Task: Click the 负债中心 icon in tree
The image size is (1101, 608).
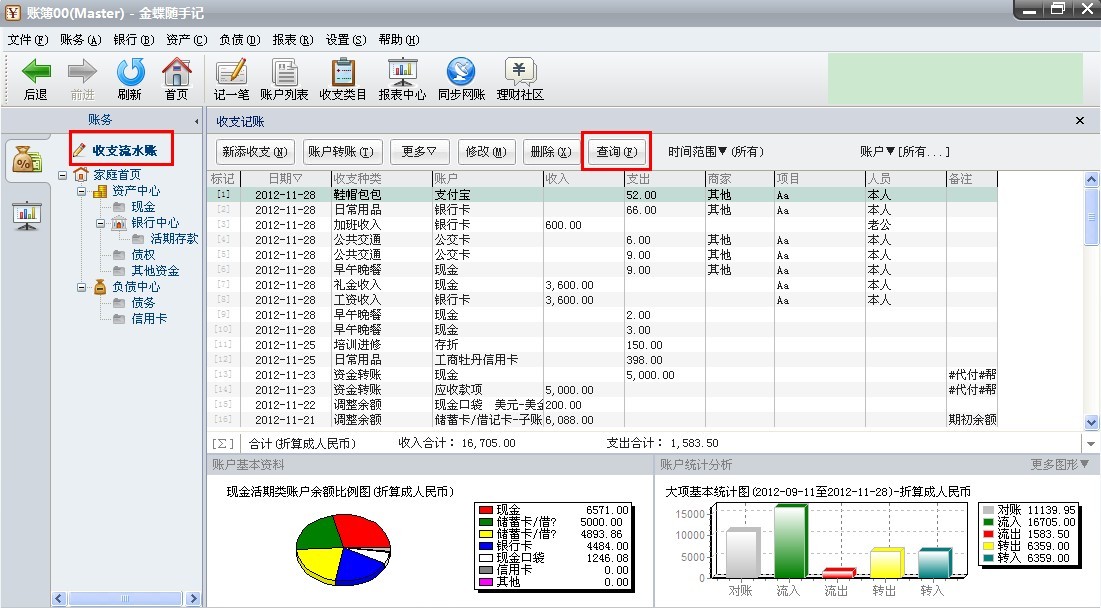Action: [x=100, y=286]
